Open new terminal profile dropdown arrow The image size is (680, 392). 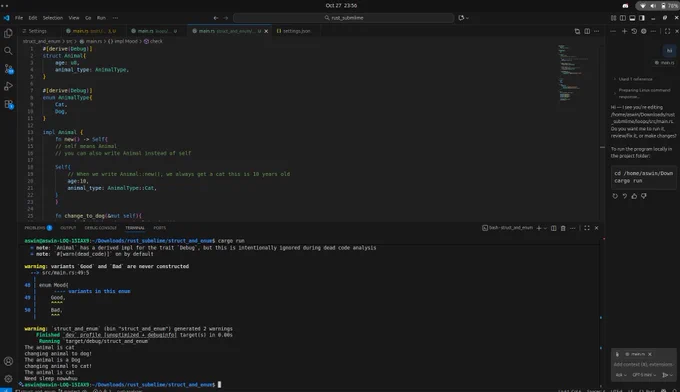click(545, 228)
